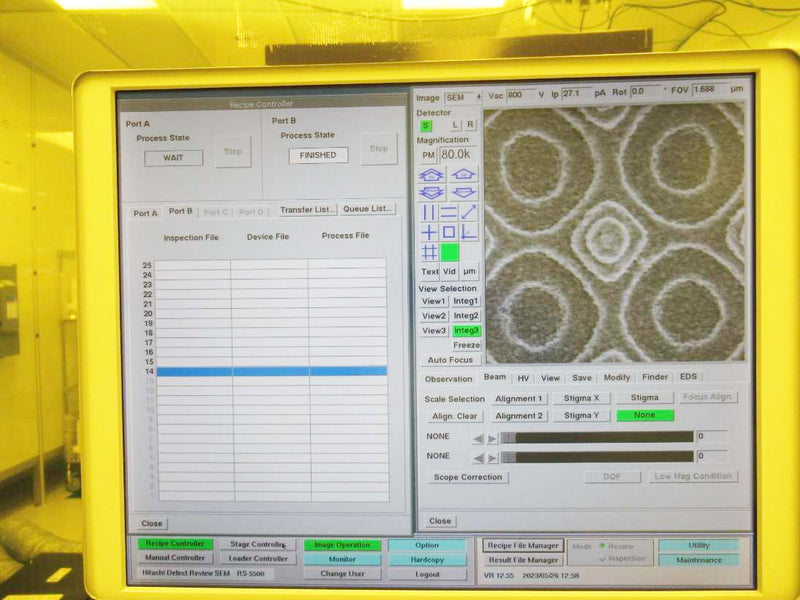Select the angle measurement tool icon
The width and height of the screenshot is (800, 600).
(x=468, y=232)
